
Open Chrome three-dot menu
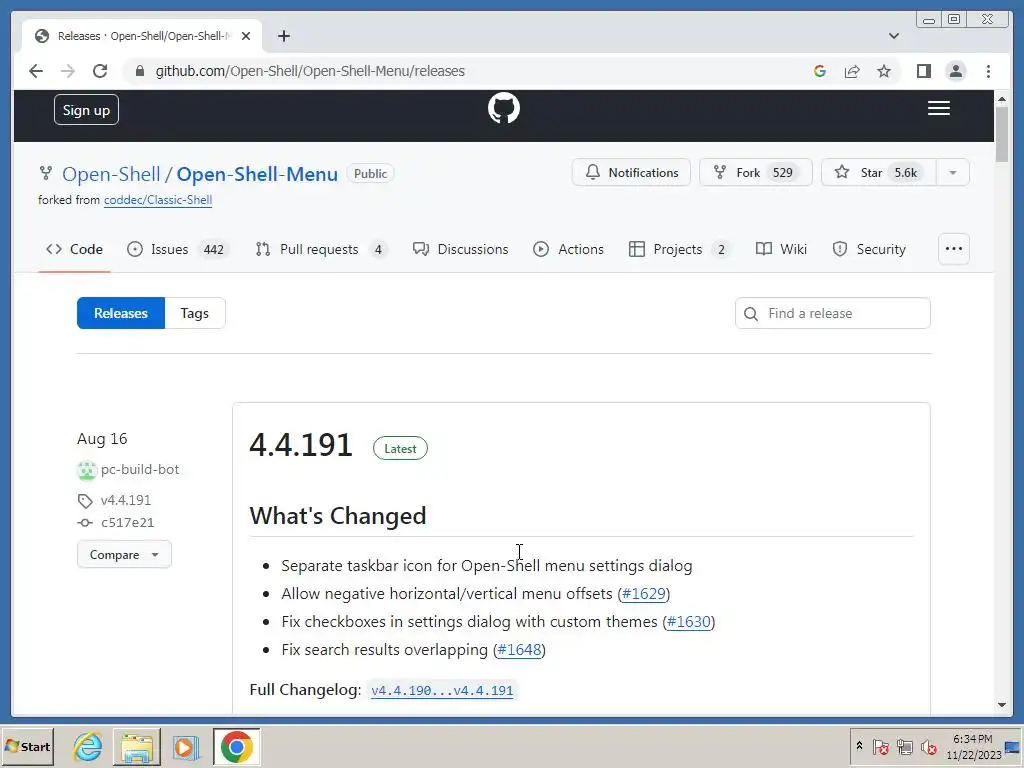pos(988,71)
